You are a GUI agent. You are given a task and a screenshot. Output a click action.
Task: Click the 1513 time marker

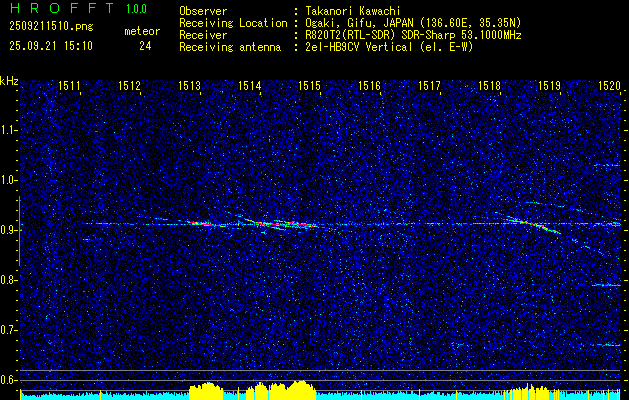click(189, 85)
